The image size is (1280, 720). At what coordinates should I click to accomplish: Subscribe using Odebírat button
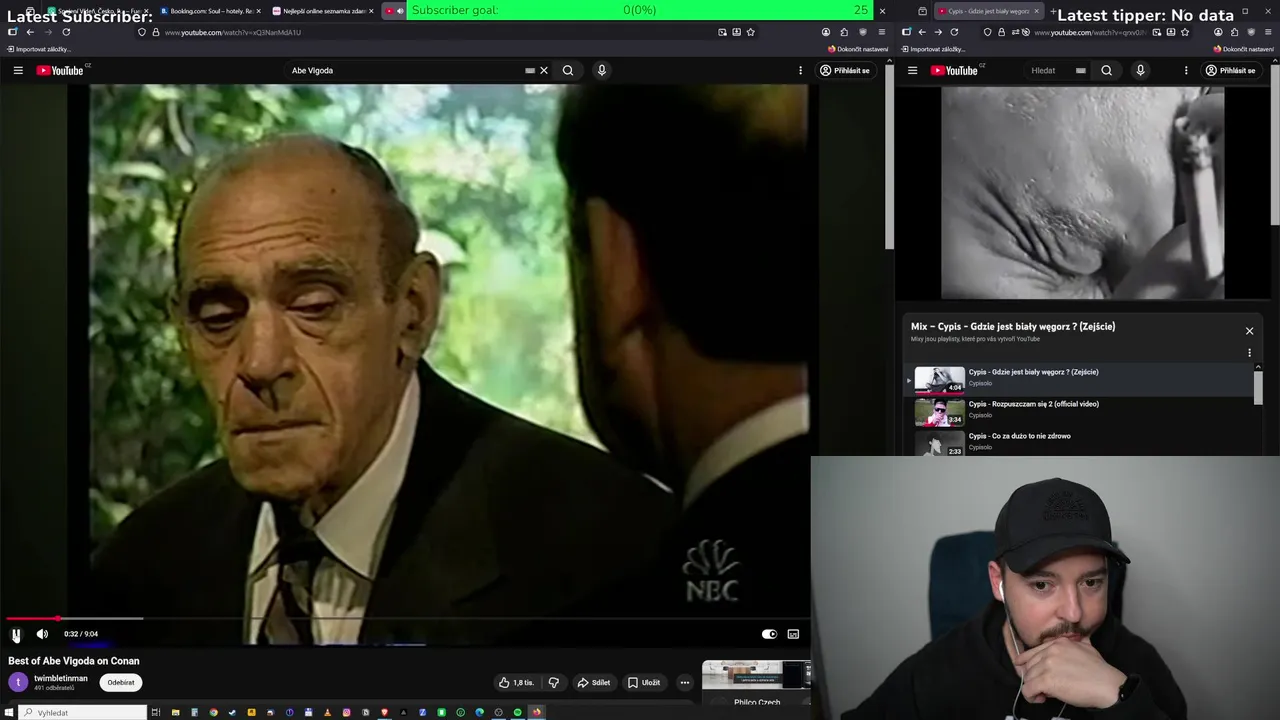pos(121,682)
